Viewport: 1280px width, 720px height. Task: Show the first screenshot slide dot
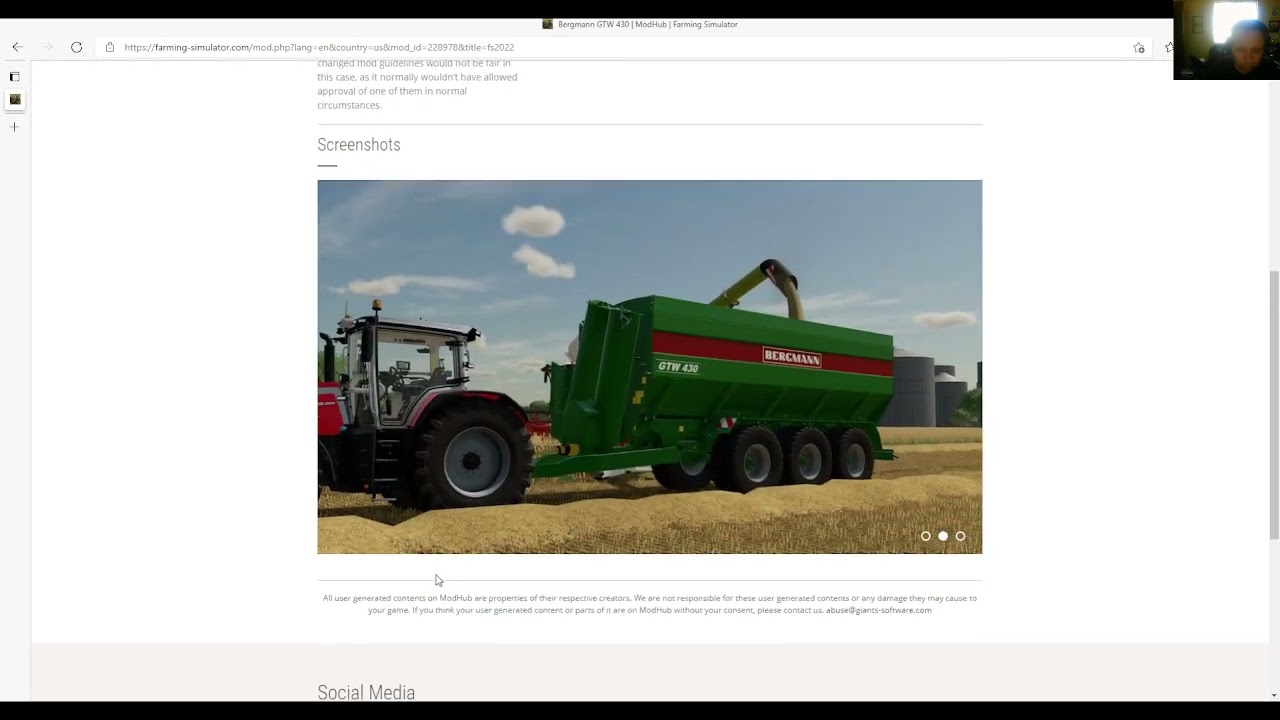pos(926,536)
